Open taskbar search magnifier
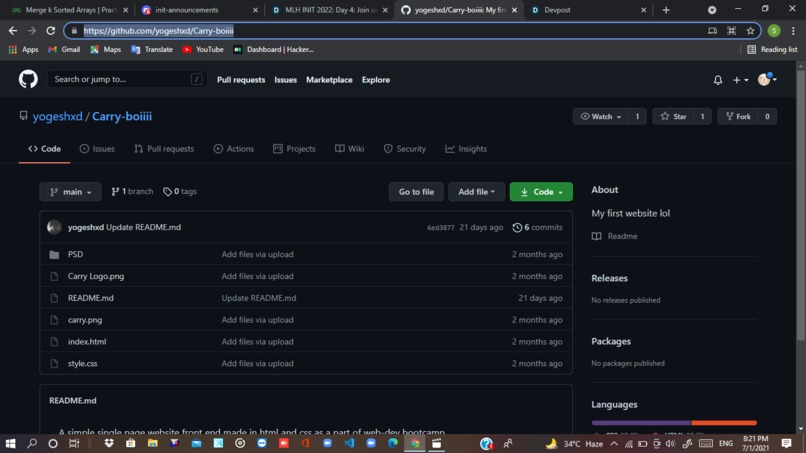Image resolution: width=806 pixels, height=453 pixels. [32, 443]
